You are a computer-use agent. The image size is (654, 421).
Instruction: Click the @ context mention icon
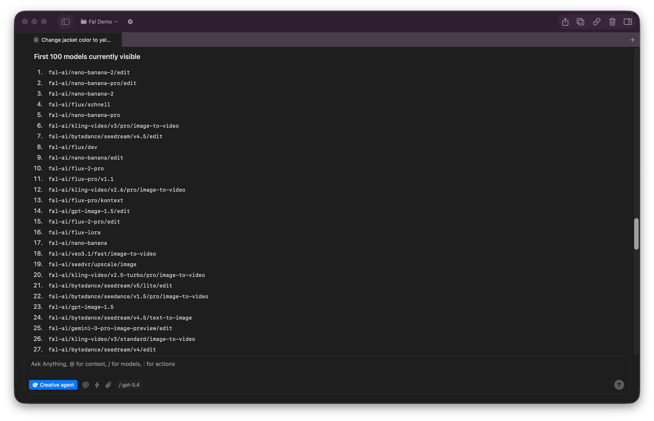coord(86,385)
